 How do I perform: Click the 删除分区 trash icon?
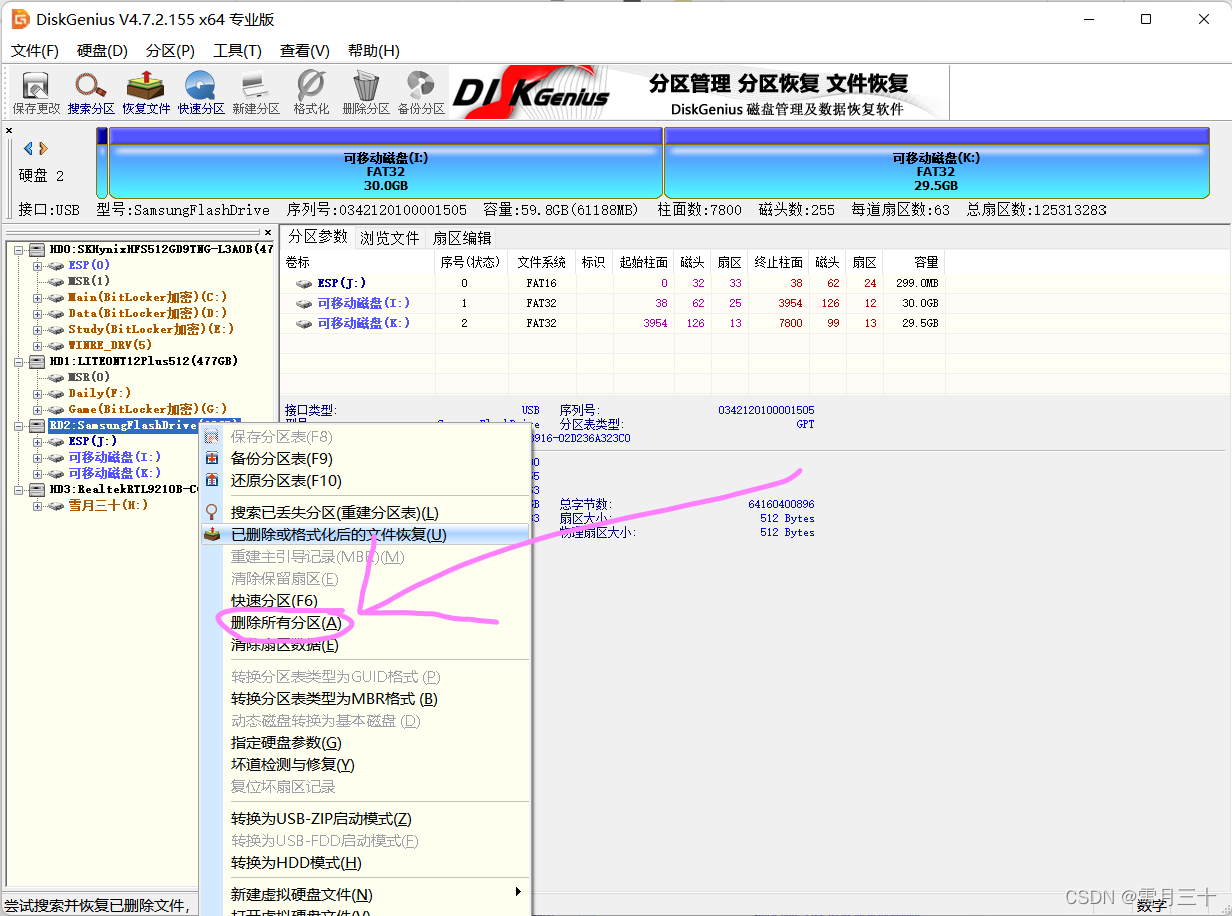(366, 92)
